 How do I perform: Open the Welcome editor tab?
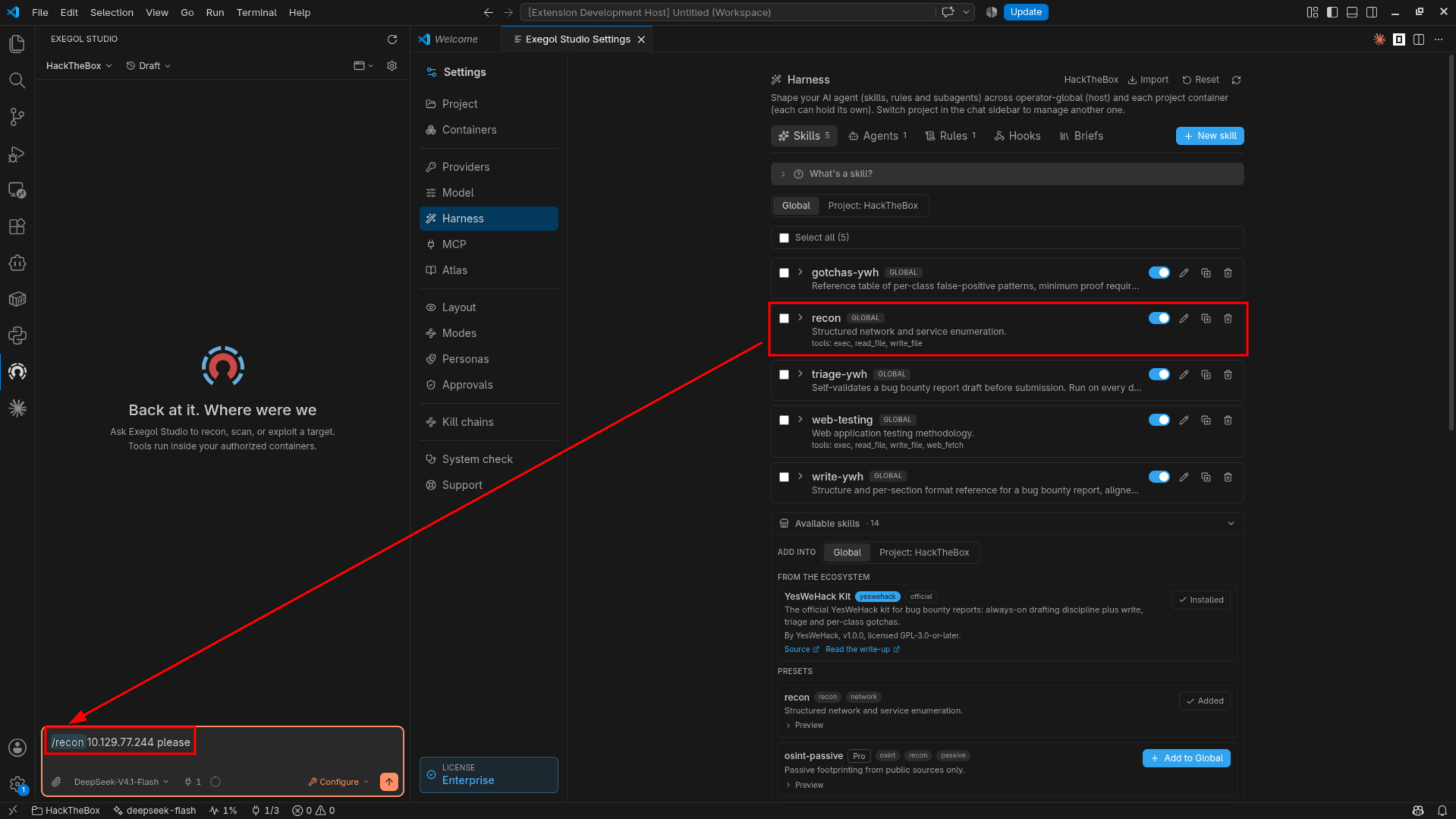coord(456,39)
